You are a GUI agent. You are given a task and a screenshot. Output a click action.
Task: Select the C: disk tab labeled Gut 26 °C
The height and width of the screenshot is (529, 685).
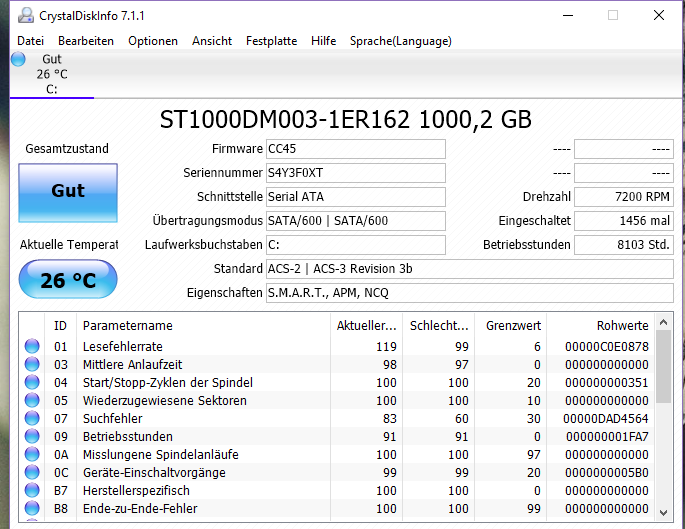[52, 74]
